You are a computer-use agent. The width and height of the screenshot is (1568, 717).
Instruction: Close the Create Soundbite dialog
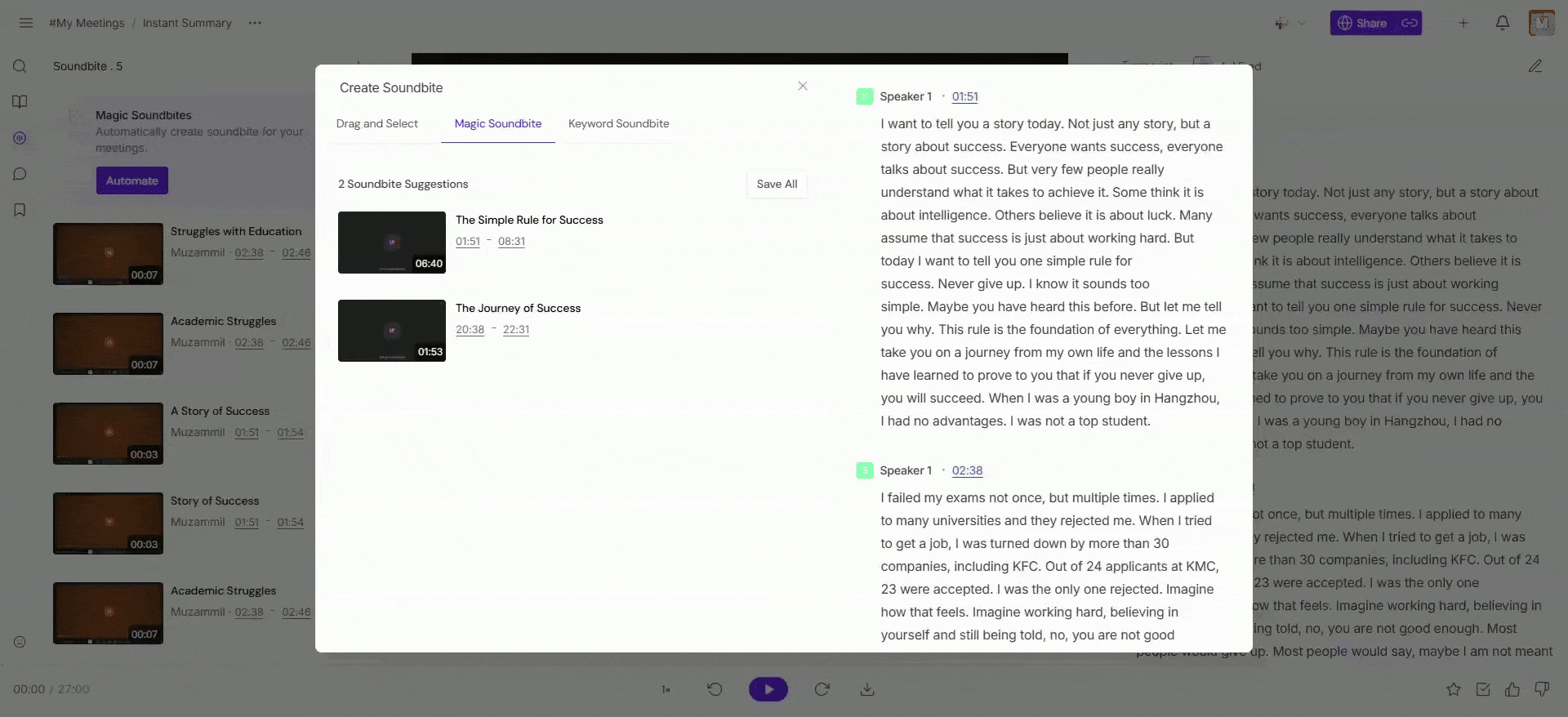(x=803, y=86)
